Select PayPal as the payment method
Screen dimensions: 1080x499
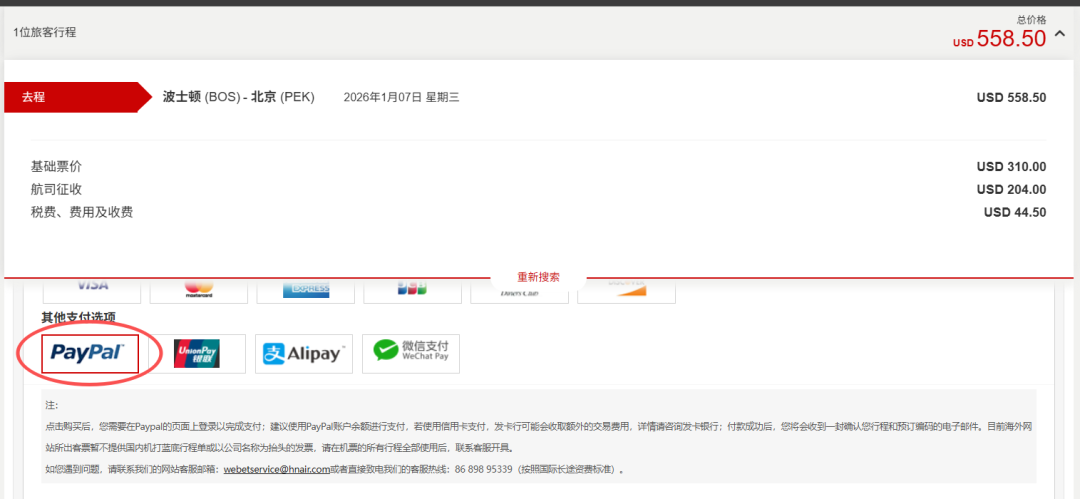[x=90, y=353]
